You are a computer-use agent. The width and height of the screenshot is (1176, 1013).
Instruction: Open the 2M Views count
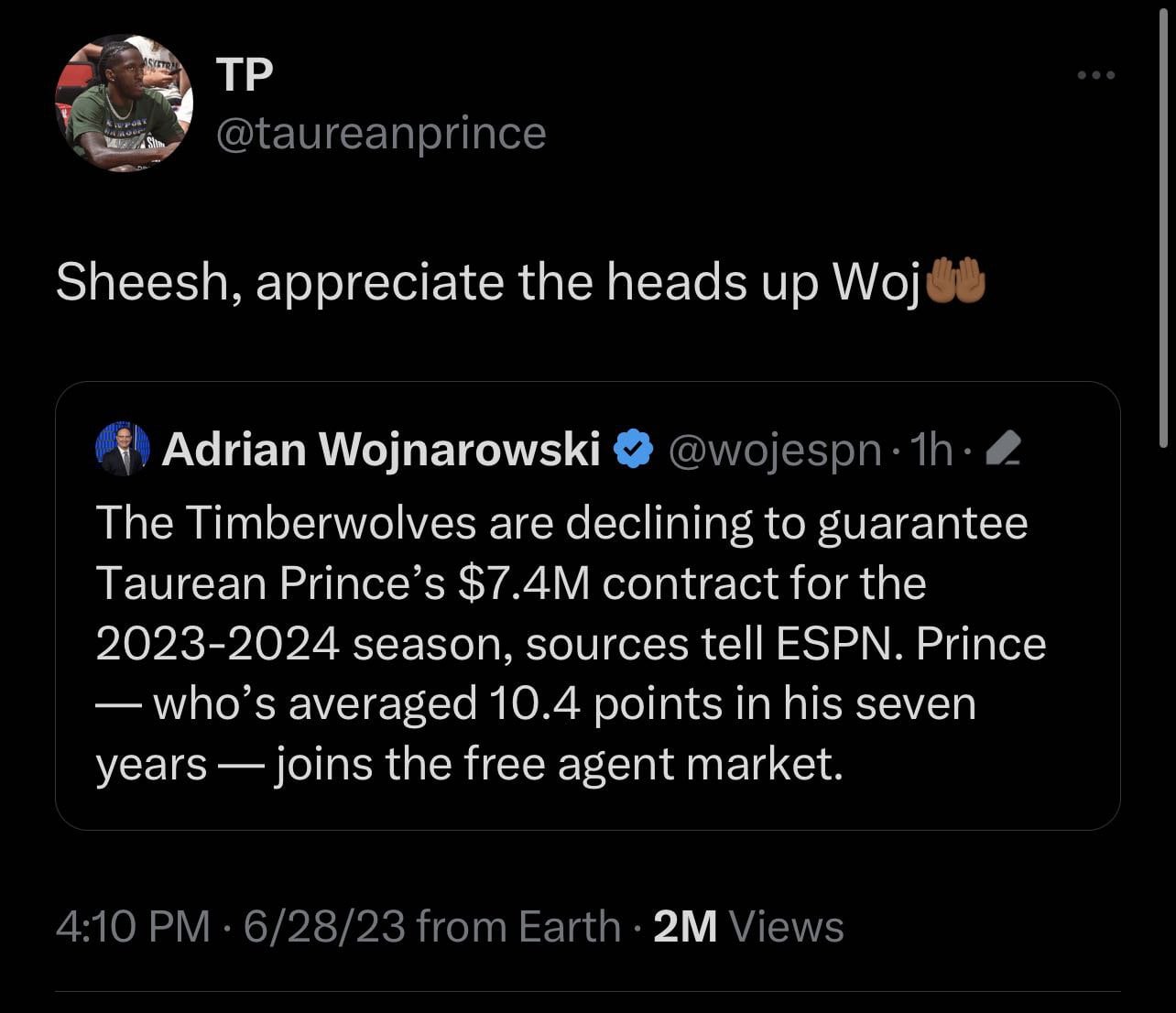click(x=749, y=926)
